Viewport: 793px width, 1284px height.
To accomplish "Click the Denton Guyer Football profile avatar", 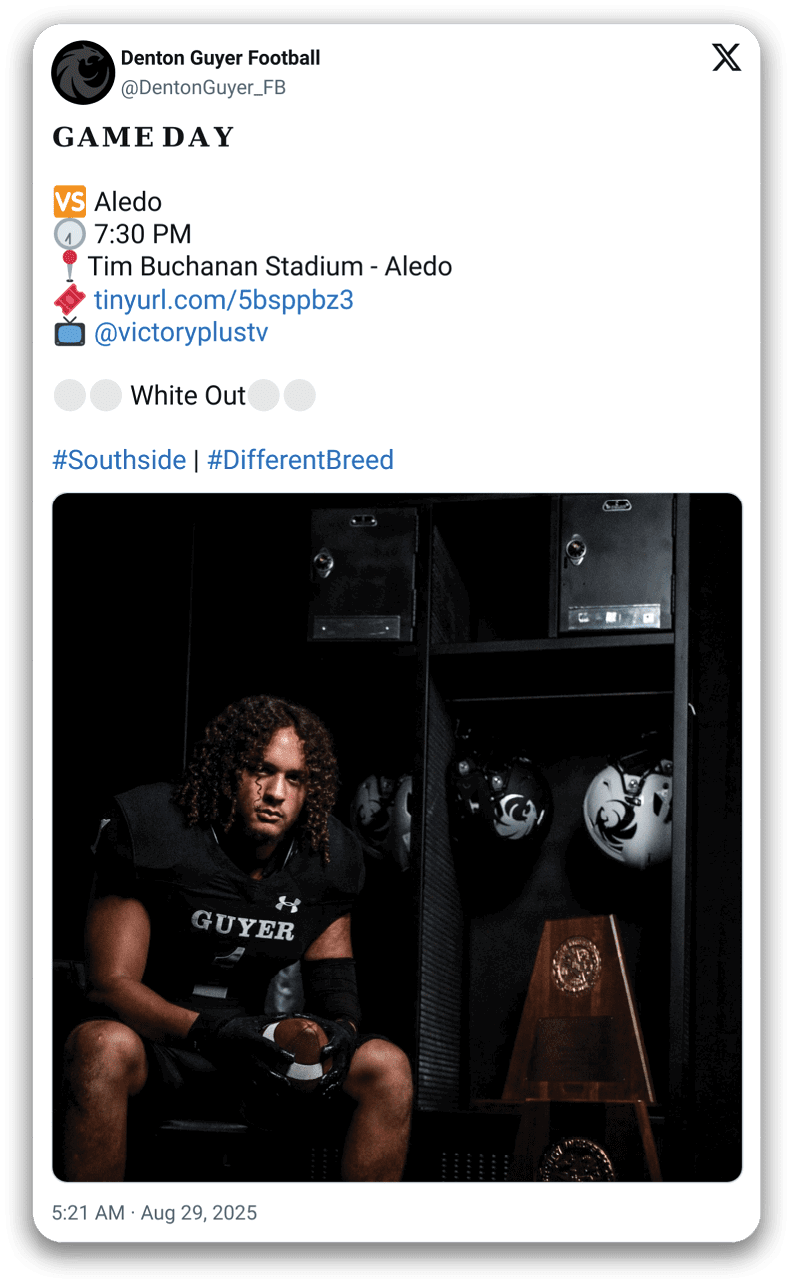I will 83,73.
